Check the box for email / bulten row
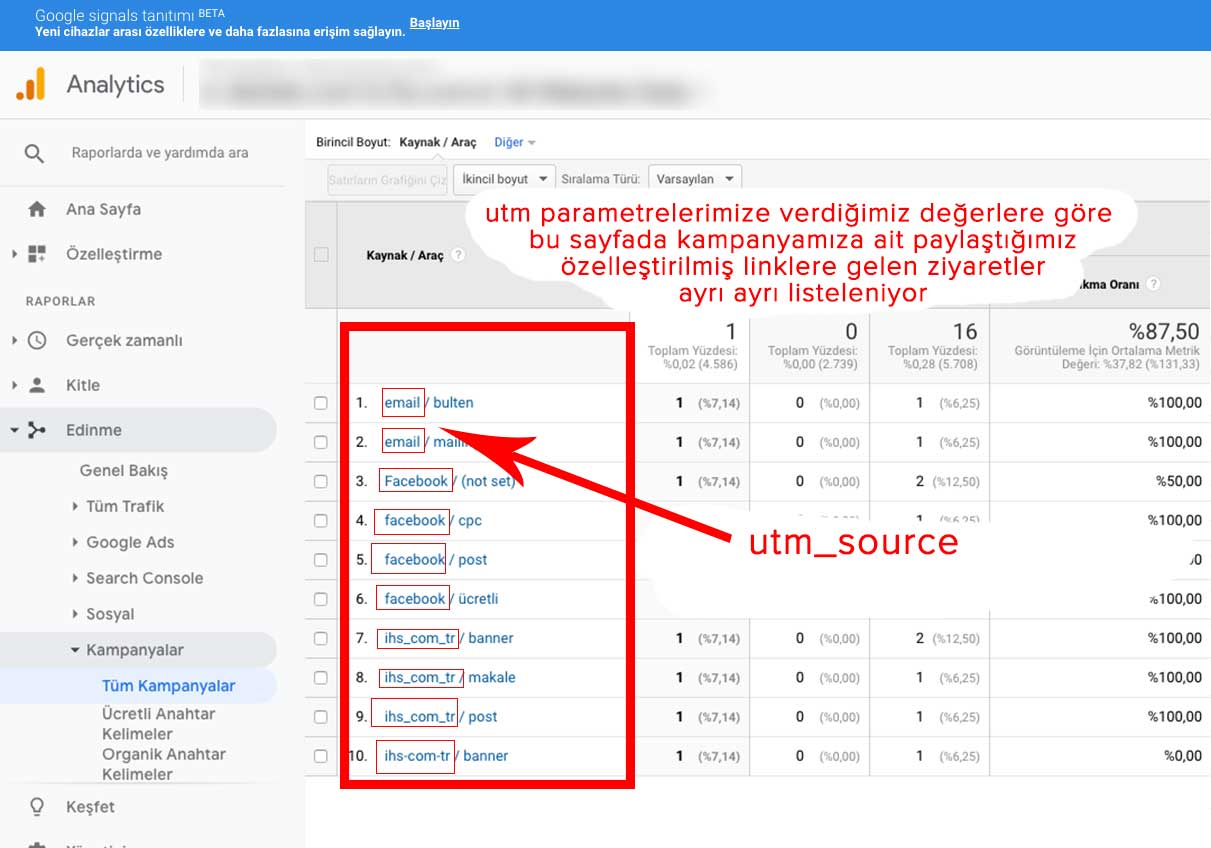This screenshot has height=848, width=1211. coord(321,403)
